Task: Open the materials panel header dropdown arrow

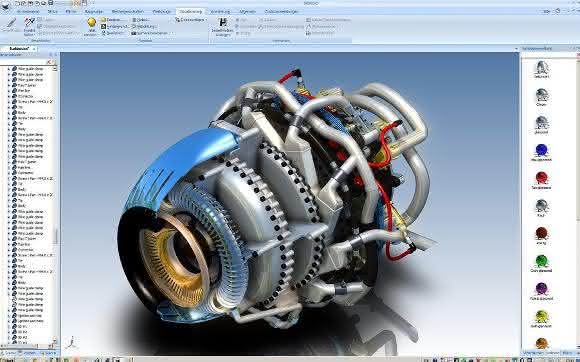Action: [516, 48]
